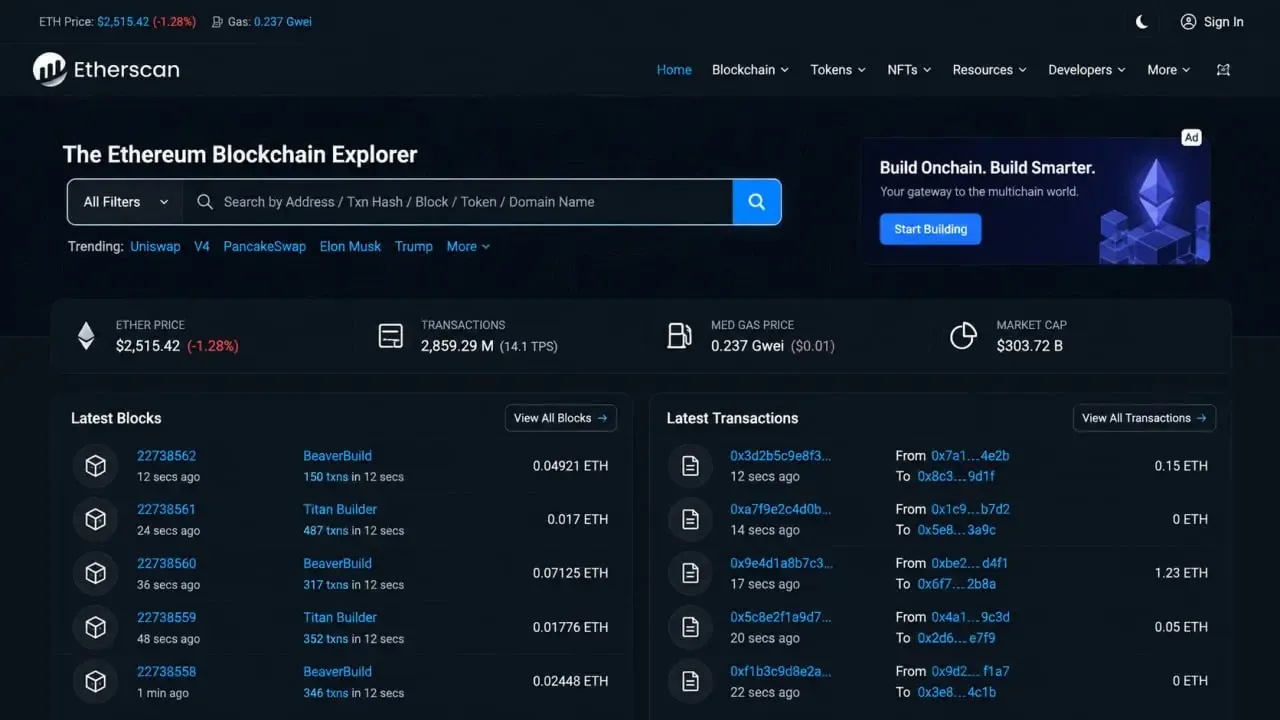Viewport: 1280px width, 720px height.
Task: Click the blue search magnifier button
Action: click(x=757, y=202)
